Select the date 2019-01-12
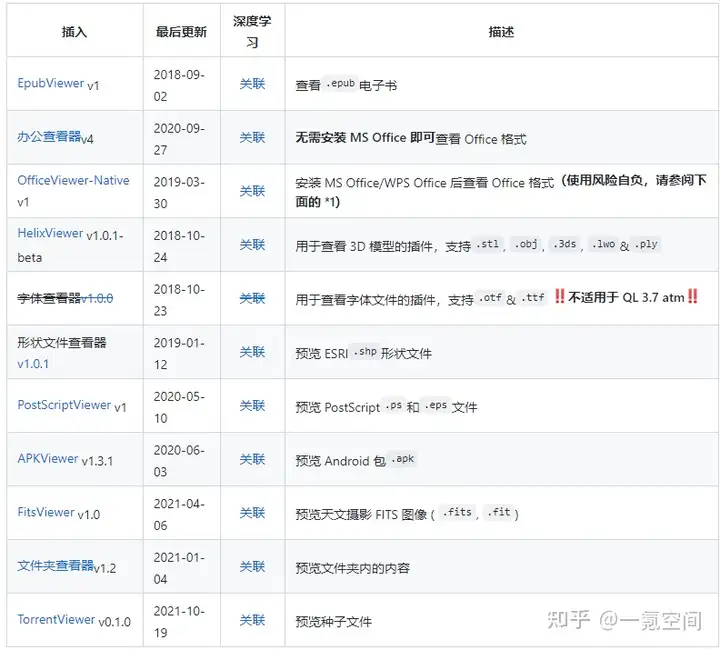Image resolution: width=720 pixels, height=650 pixels. pos(179,354)
